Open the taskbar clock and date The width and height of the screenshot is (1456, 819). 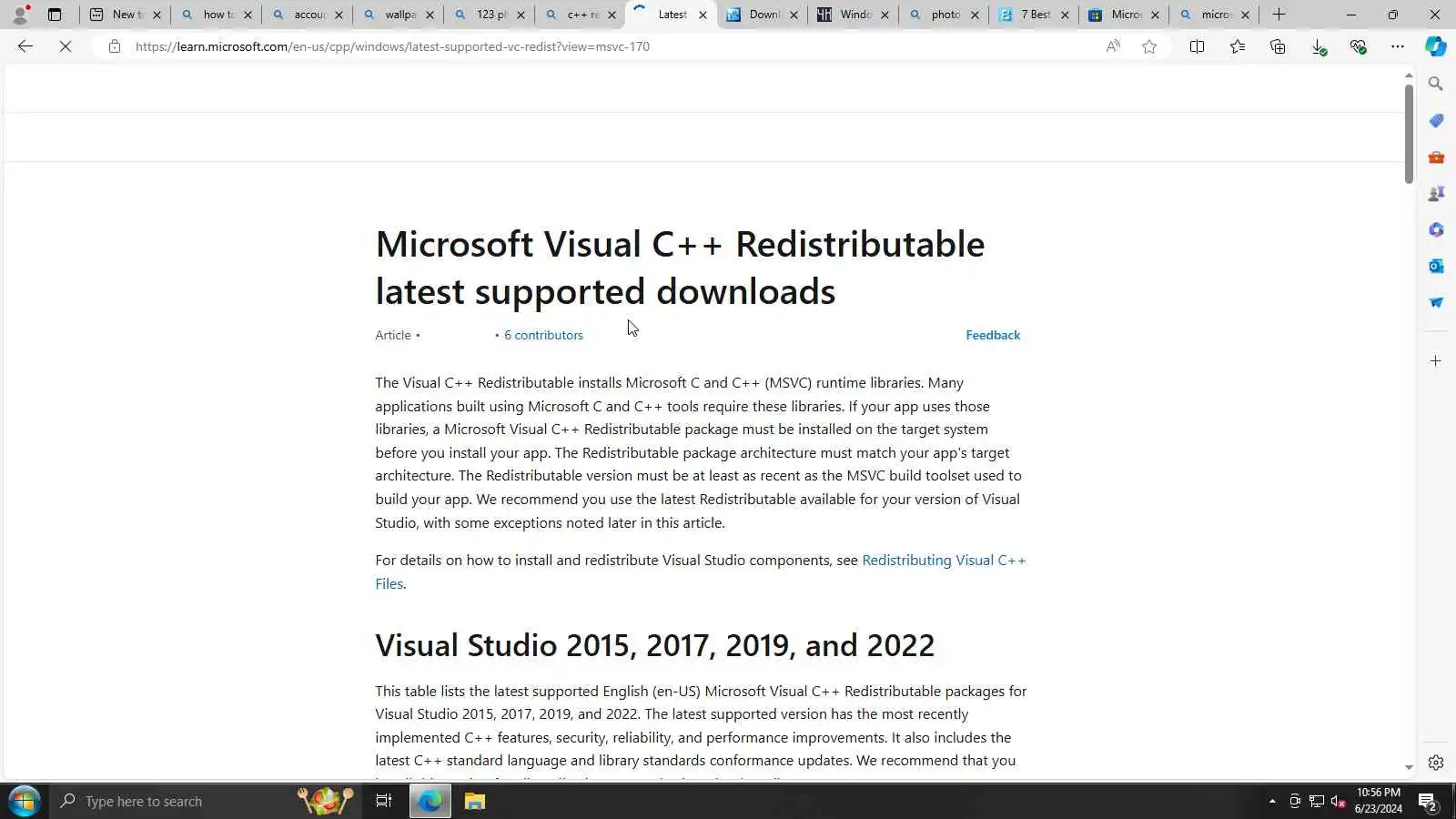point(1379,801)
